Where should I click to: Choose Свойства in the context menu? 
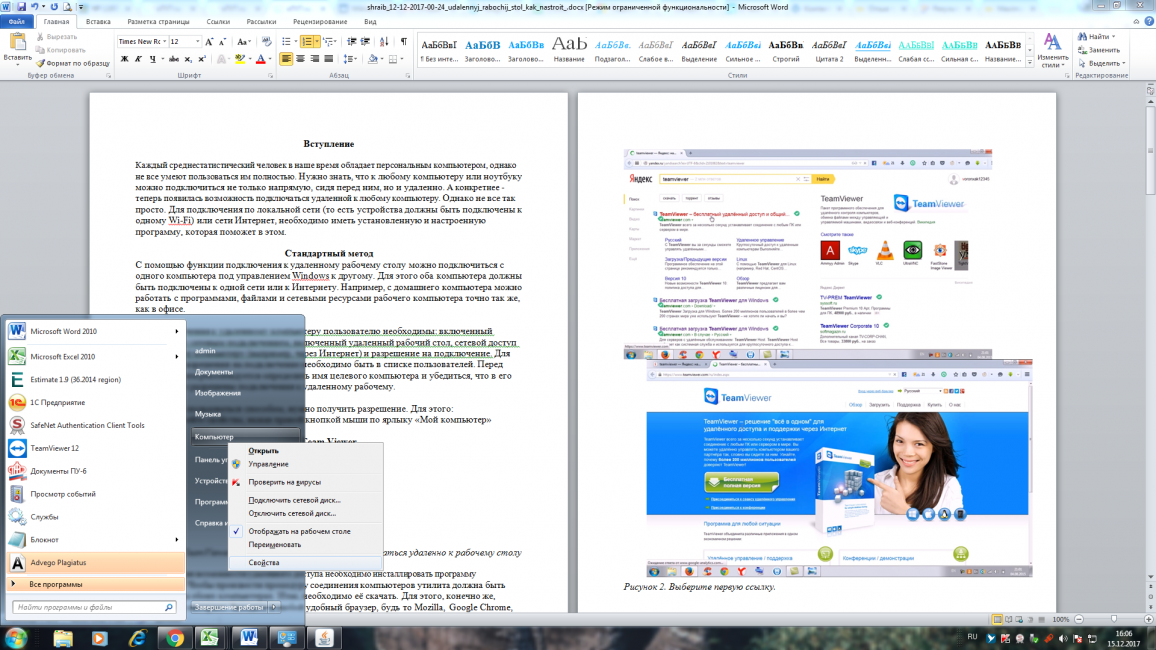[x=305, y=563]
